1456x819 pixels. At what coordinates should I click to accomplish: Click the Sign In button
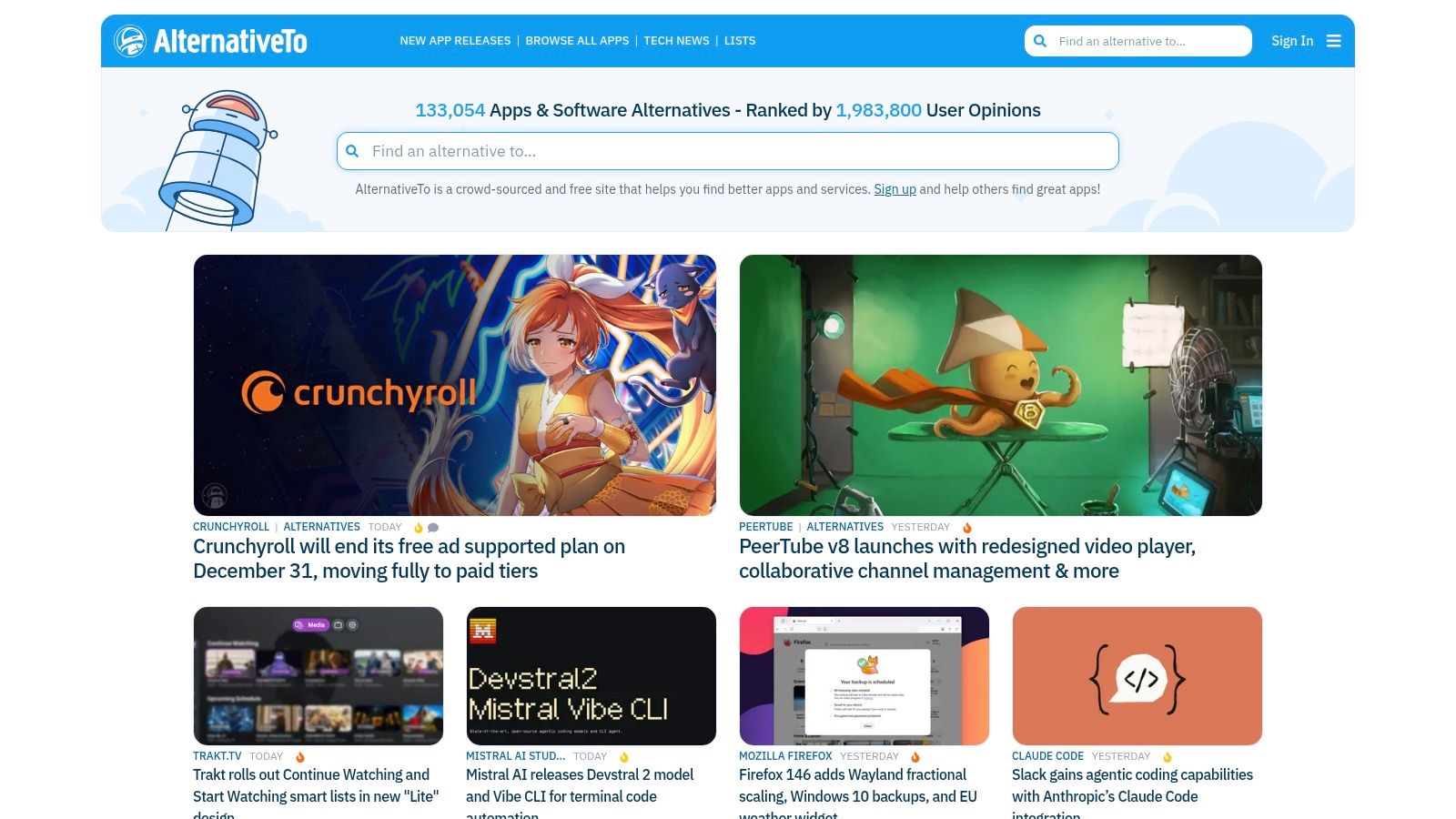pos(1292,41)
